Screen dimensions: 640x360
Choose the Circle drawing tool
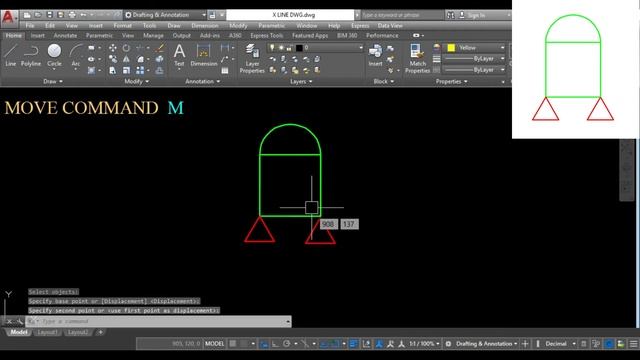(x=54, y=55)
